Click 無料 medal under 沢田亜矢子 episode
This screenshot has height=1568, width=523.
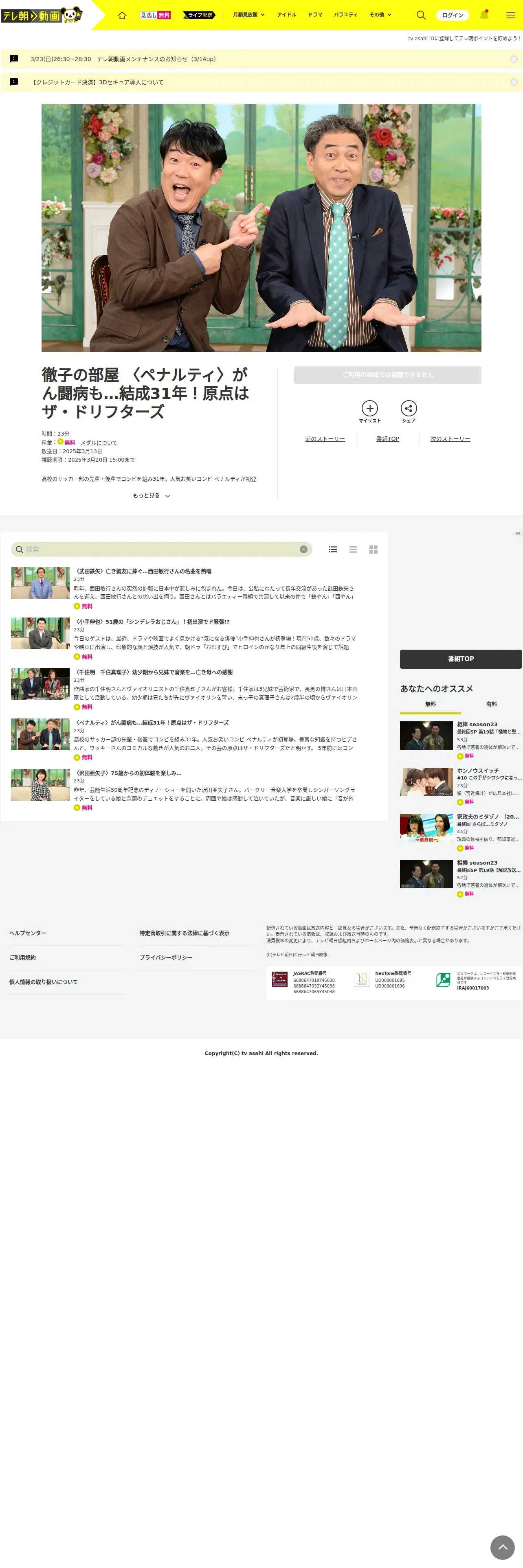coord(84,808)
